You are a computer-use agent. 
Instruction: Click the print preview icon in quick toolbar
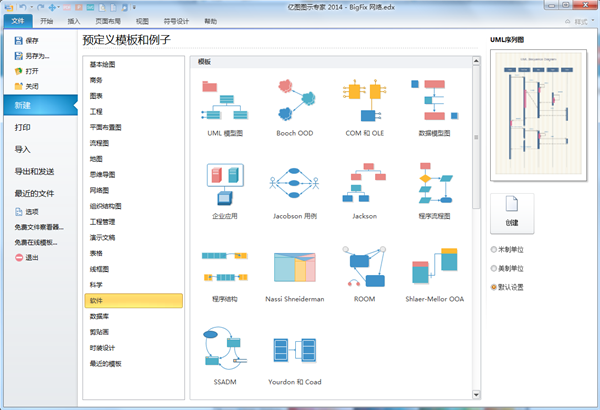(102, 7)
